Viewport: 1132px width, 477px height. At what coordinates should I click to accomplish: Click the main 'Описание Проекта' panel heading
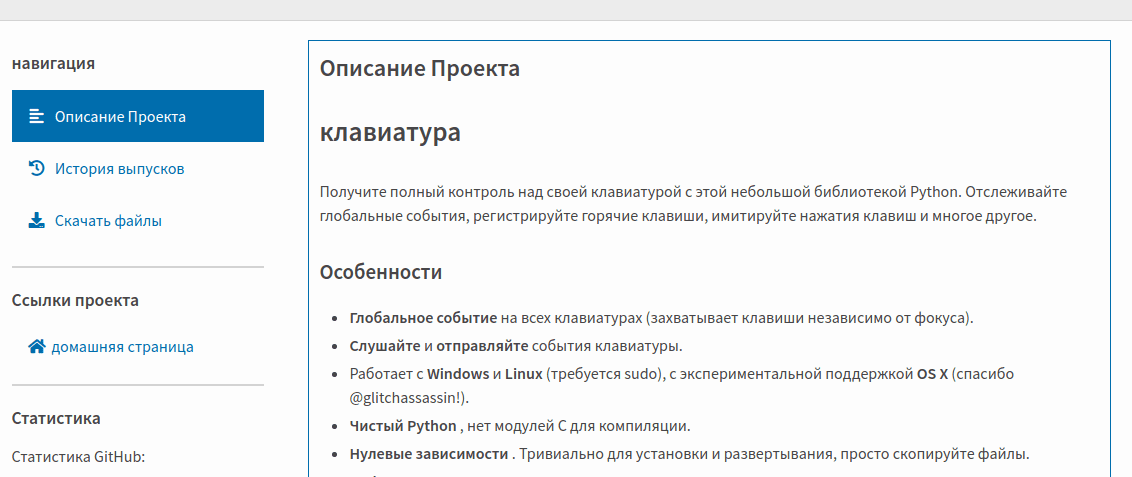[419, 69]
